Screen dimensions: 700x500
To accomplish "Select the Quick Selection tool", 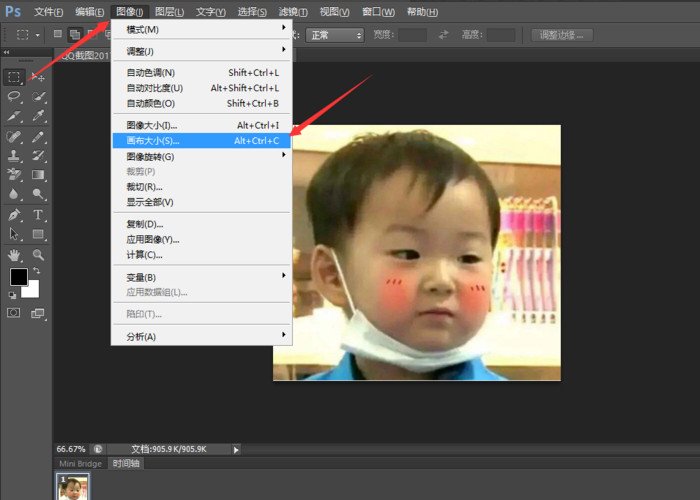I will click(38, 96).
